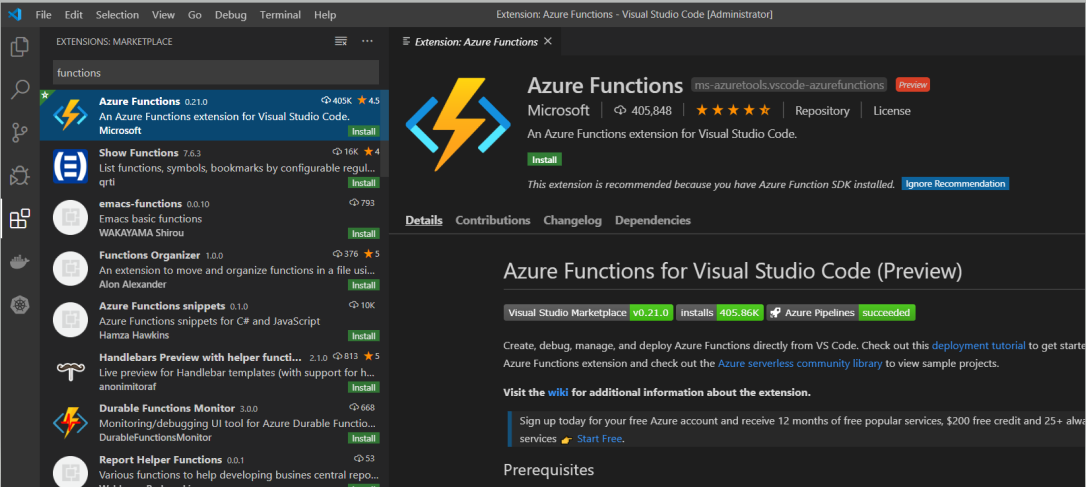Click the download count 405,848
1086x487 pixels.
pyautogui.click(x=643, y=110)
